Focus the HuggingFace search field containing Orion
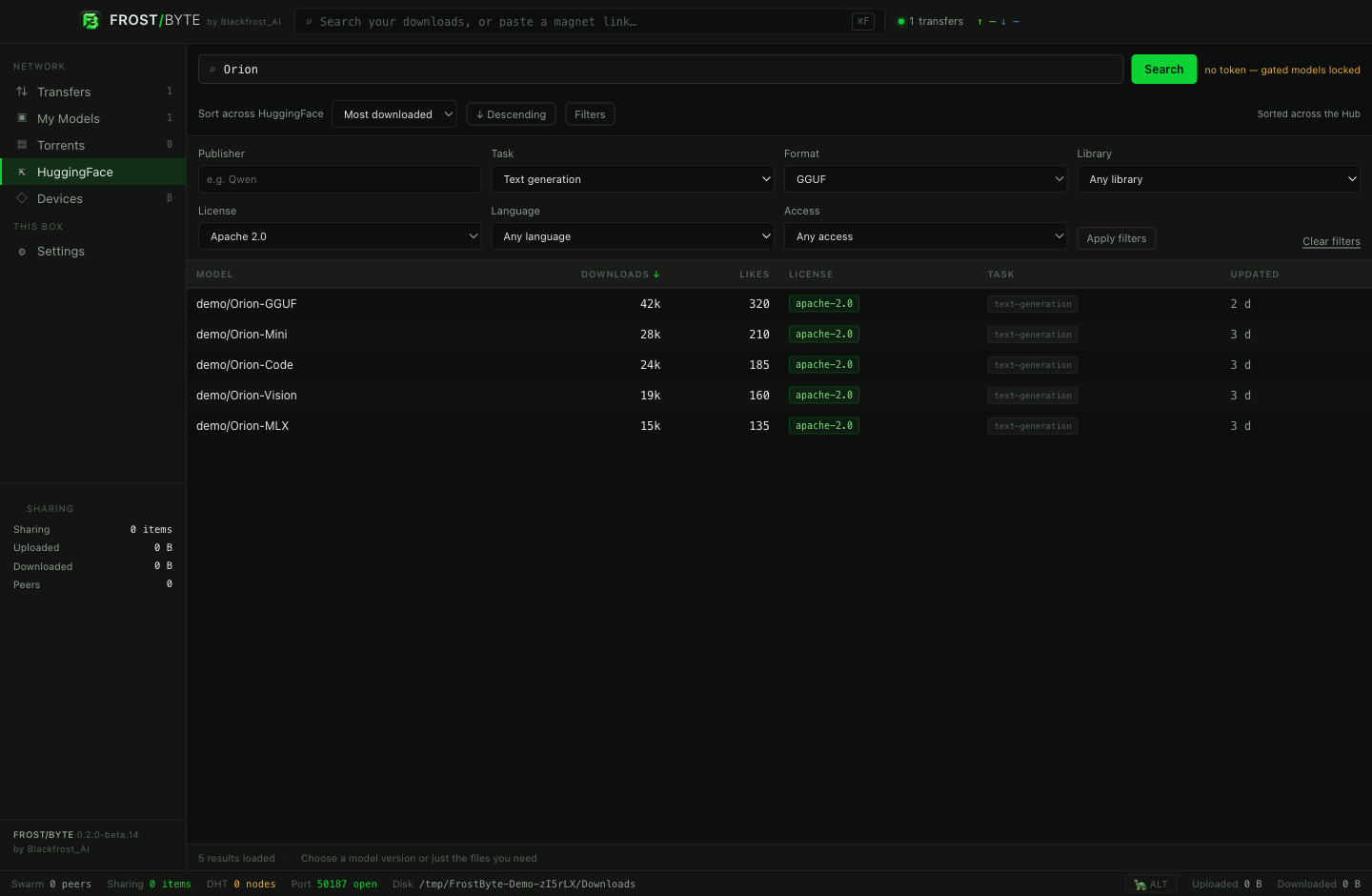 pyautogui.click(x=661, y=70)
